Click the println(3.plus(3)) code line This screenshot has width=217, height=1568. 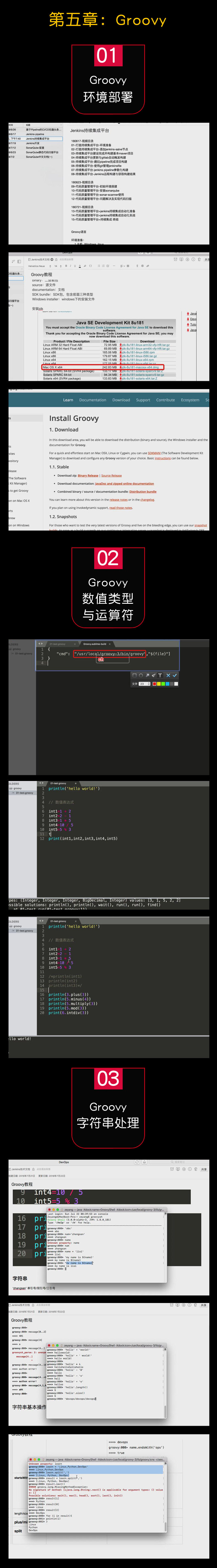tap(68, 994)
